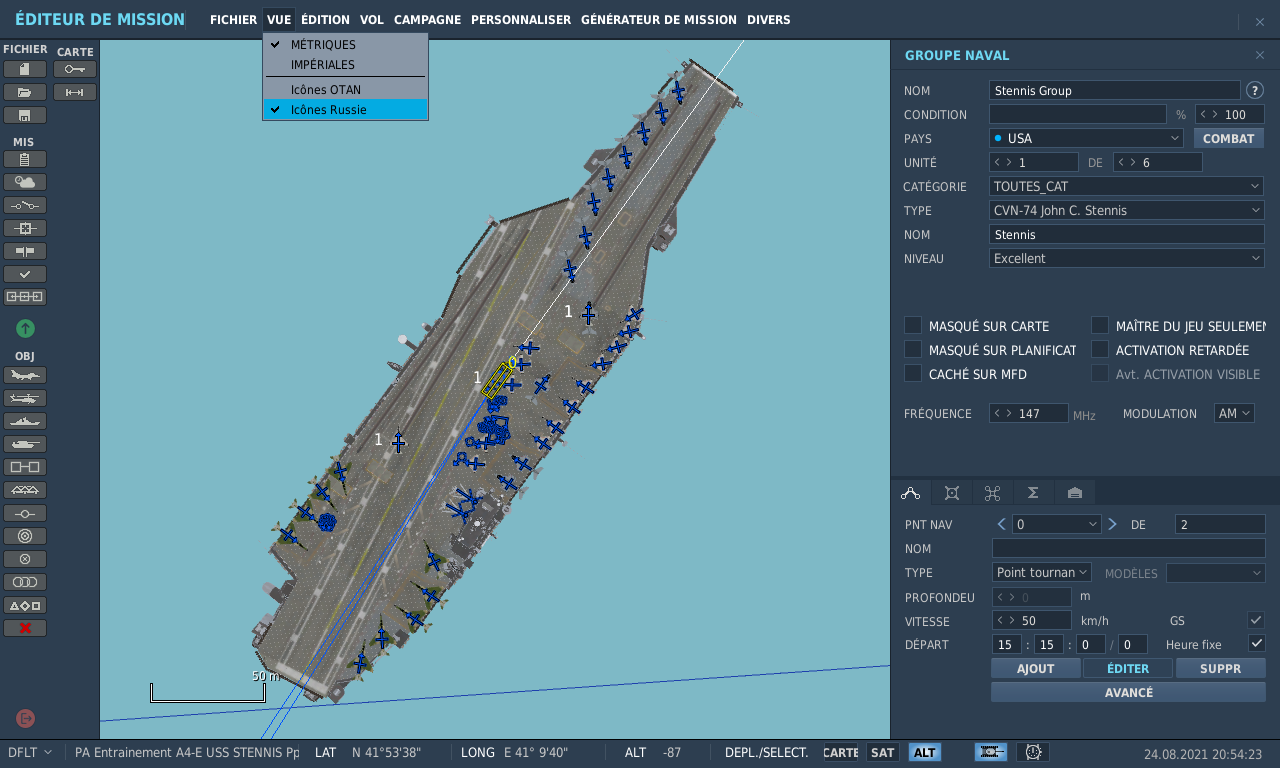Select the helicopter group placement tool
This screenshot has height=768, width=1280.
[x=25, y=398]
